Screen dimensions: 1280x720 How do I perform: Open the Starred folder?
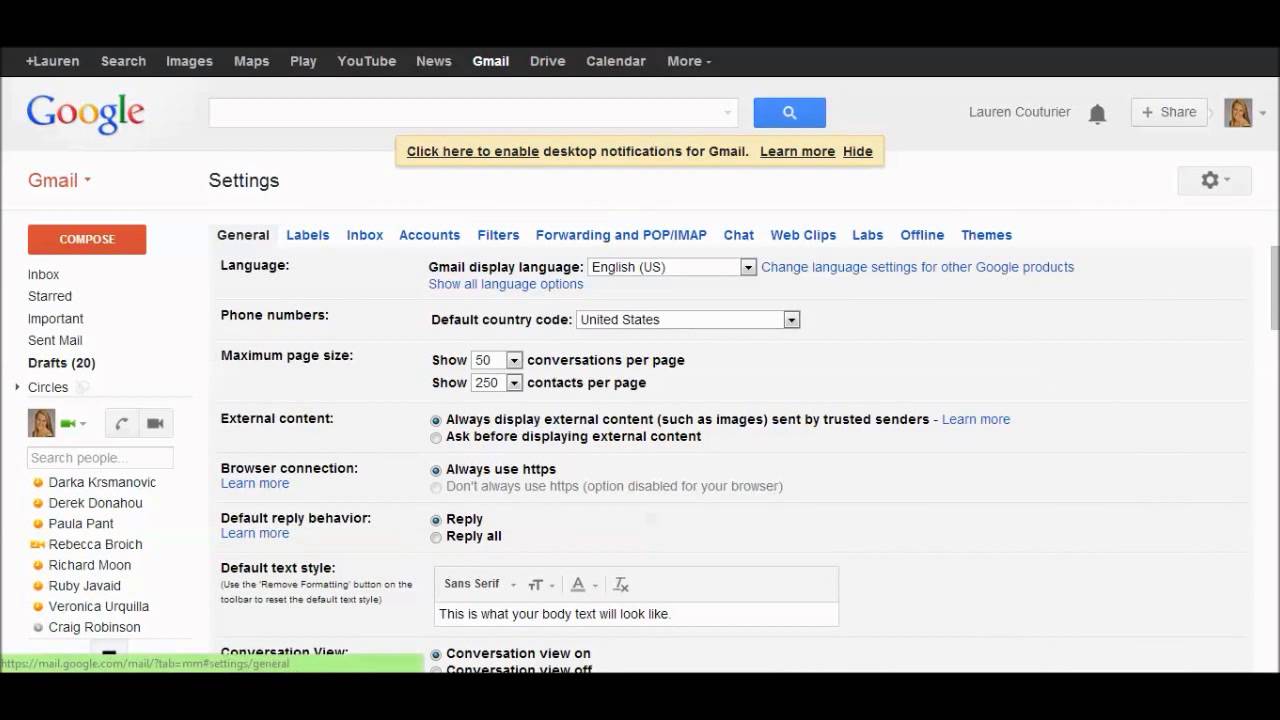pos(50,296)
